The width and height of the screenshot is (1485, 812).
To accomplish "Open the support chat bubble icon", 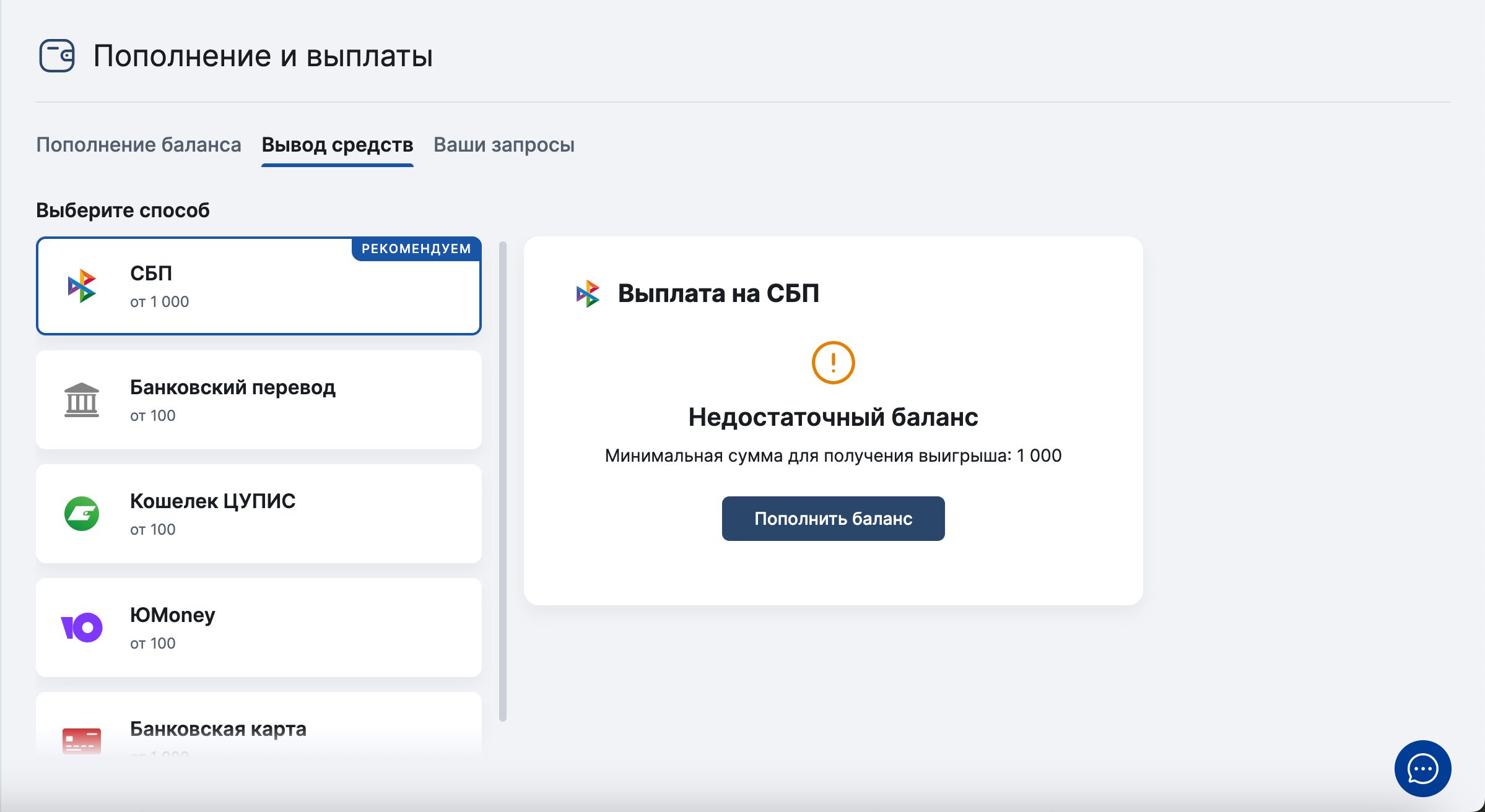I will coord(1423,768).
